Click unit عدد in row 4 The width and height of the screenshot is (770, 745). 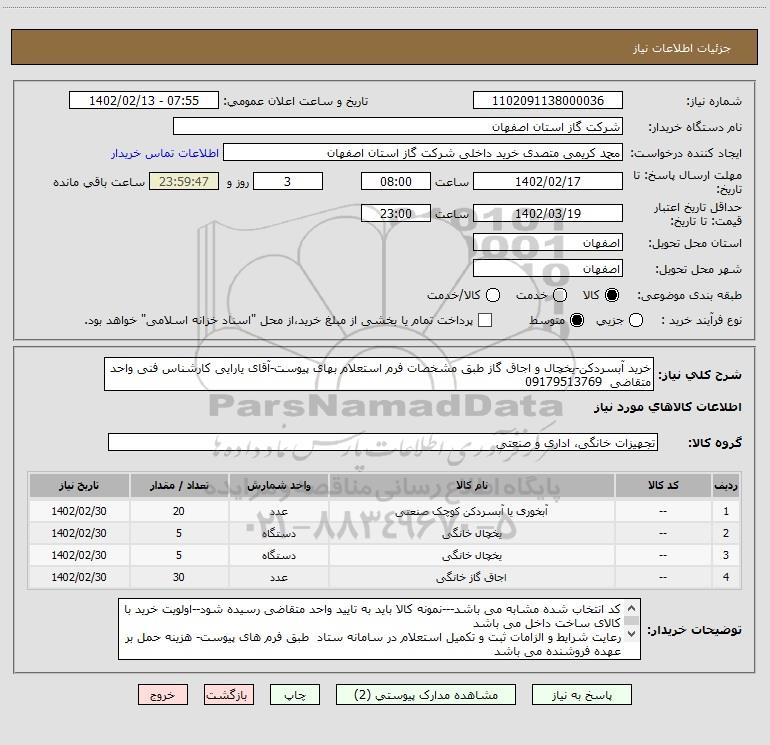[x=278, y=578]
